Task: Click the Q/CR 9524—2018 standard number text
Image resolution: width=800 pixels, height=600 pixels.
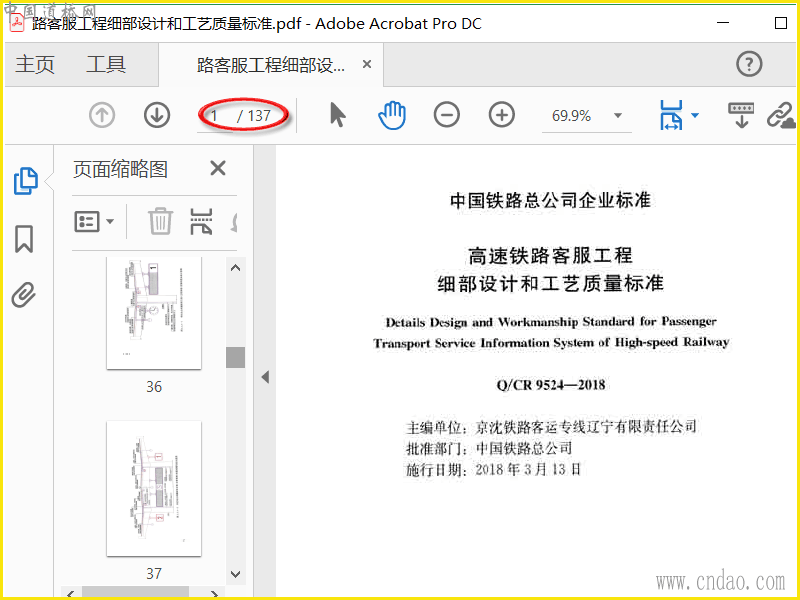Action: (551, 385)
